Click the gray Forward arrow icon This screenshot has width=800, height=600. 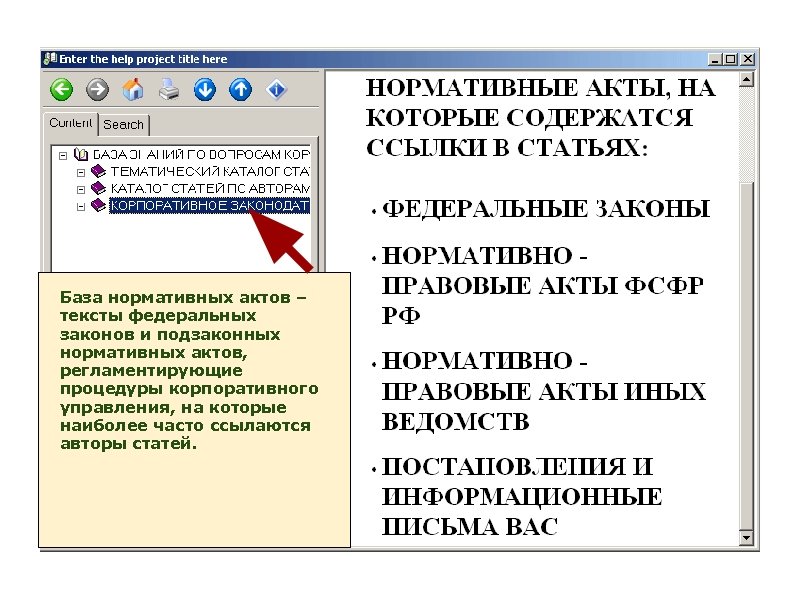pyautogui.click(x=97, y=90)
